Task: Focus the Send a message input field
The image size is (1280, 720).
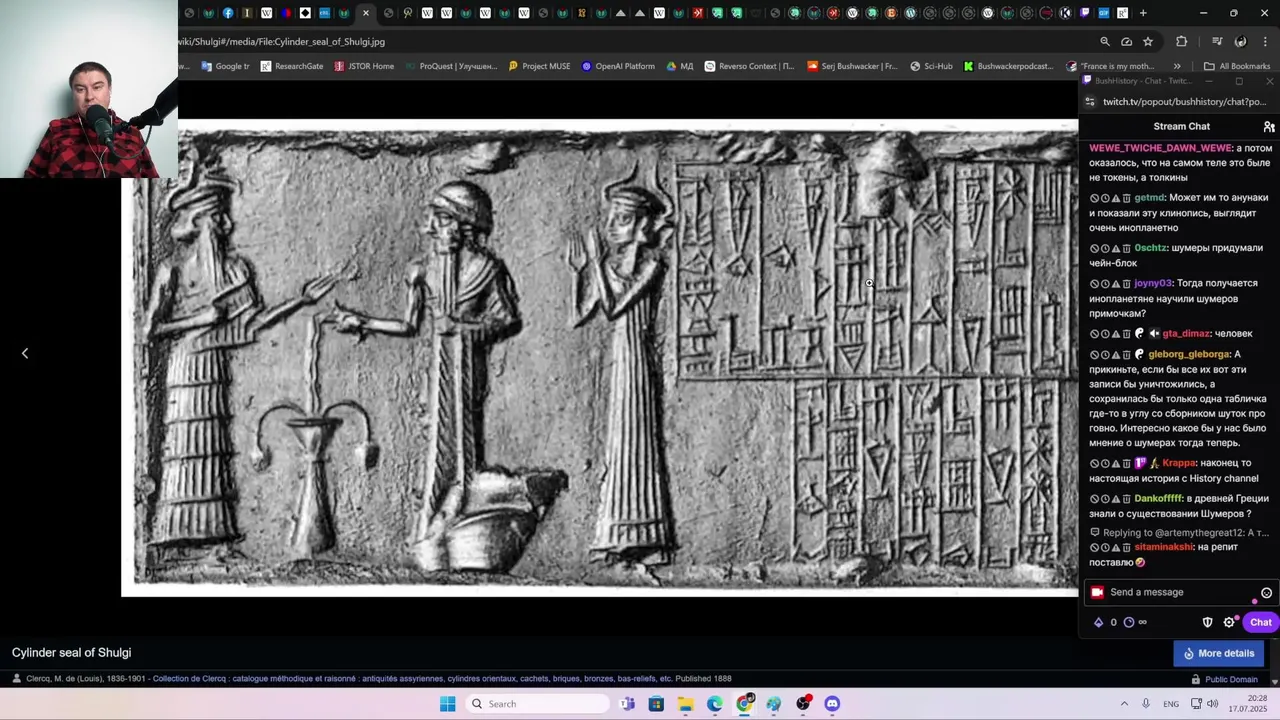Action: click(1180, 592)
